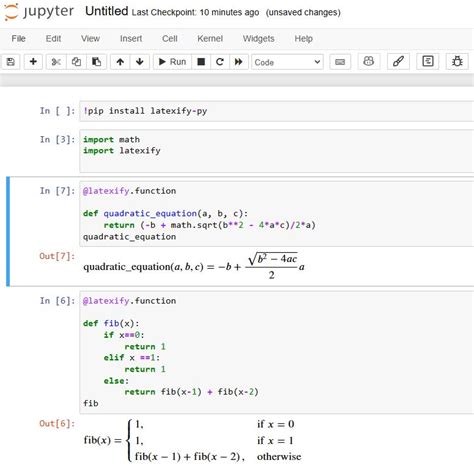Open the Code cell type dropdown
The height and width of the screenshot is (474, 474).
[287, 62]
